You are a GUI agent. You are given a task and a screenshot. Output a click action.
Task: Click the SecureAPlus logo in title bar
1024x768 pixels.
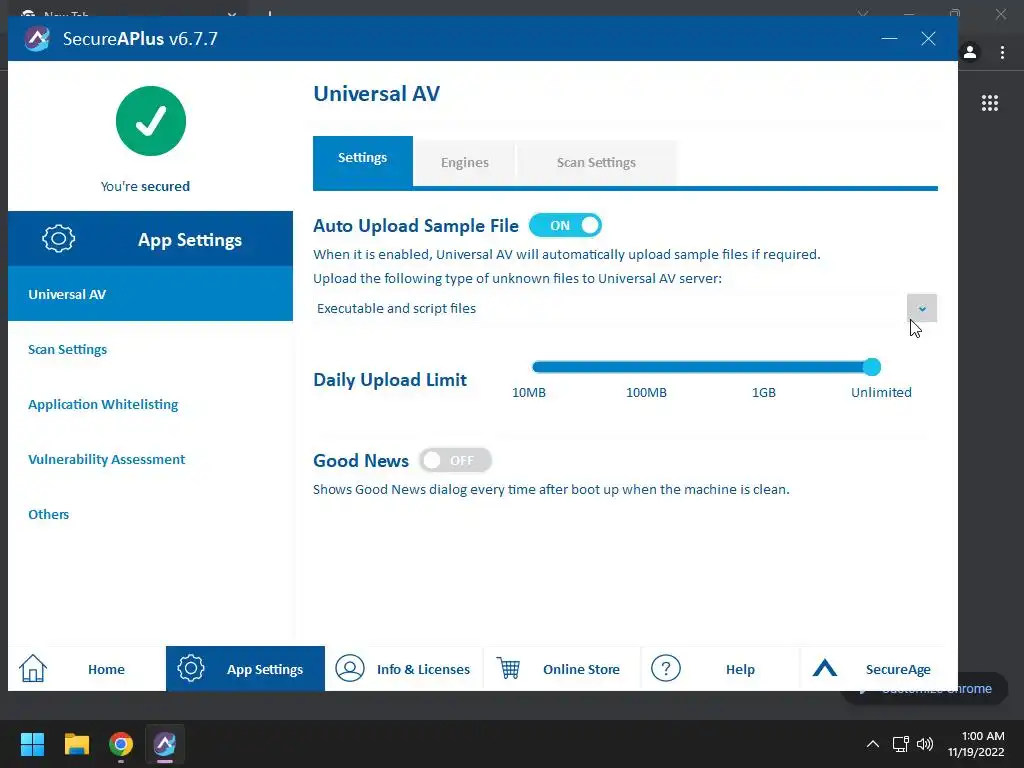37,39
